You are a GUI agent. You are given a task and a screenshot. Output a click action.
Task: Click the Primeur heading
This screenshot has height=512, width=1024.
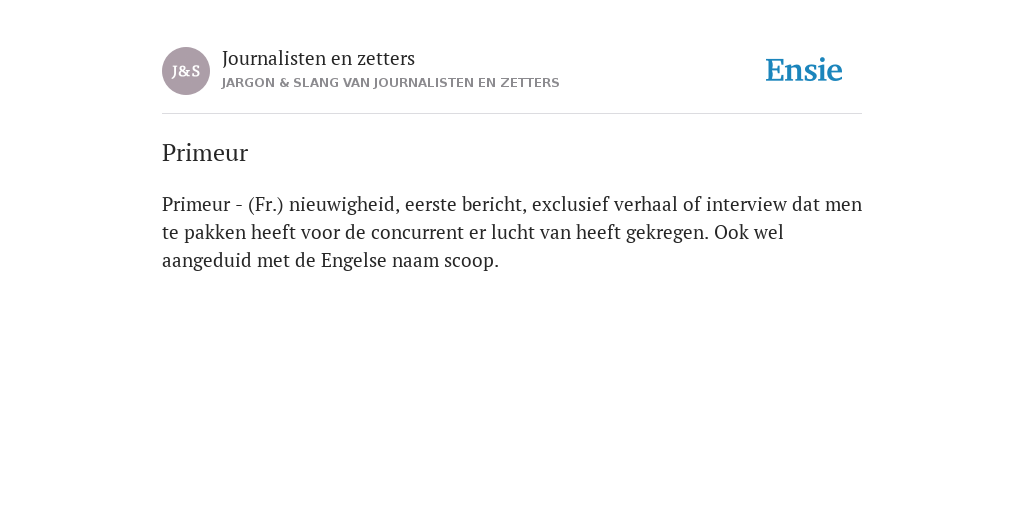205,153
